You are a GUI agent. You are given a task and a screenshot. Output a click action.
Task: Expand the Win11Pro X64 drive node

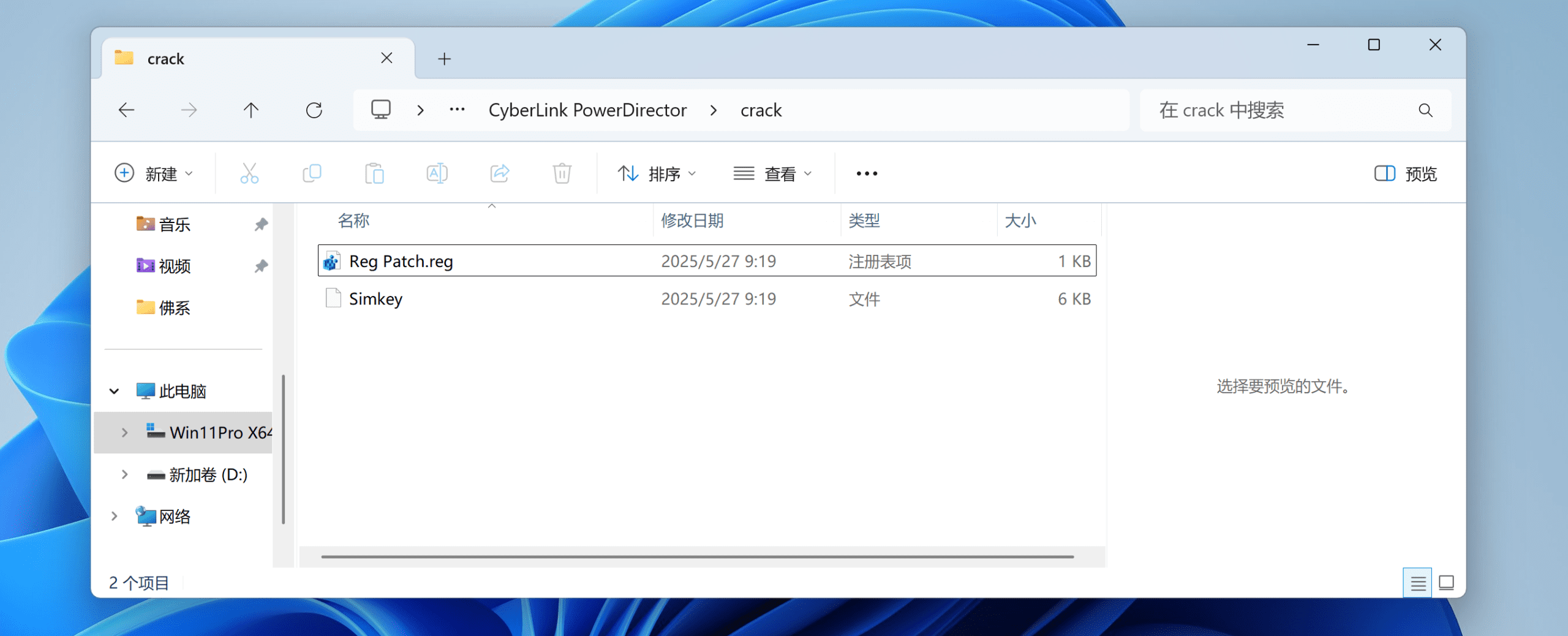point(124,433)
